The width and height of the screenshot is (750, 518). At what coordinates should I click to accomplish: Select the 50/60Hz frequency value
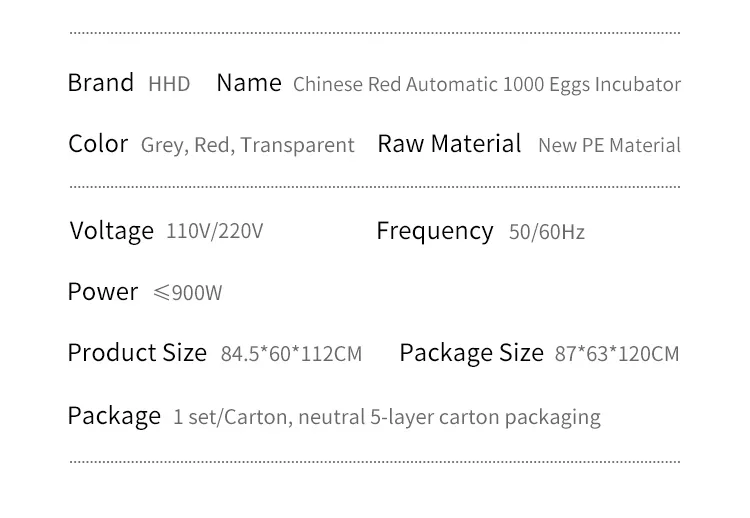pos(546,232)
